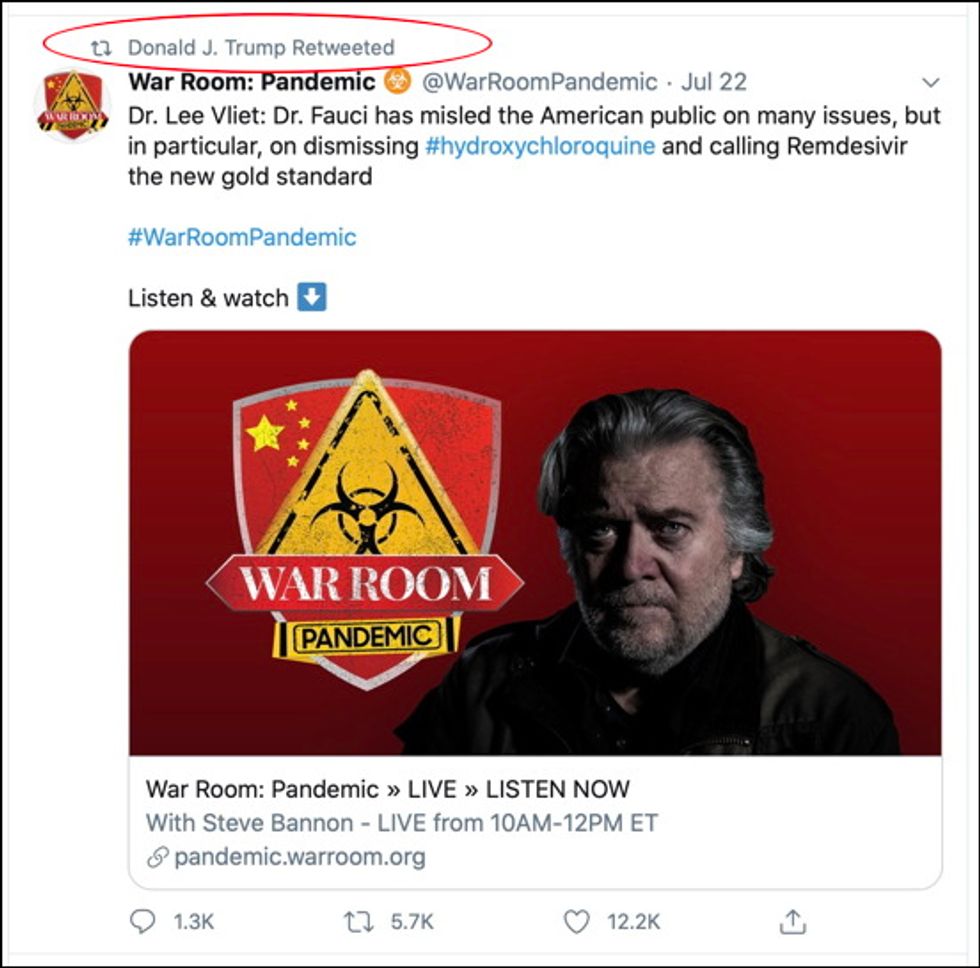Click the Jul 22 timestamp
The height and width of the screenshot is (968, 980).
(714, 82)
